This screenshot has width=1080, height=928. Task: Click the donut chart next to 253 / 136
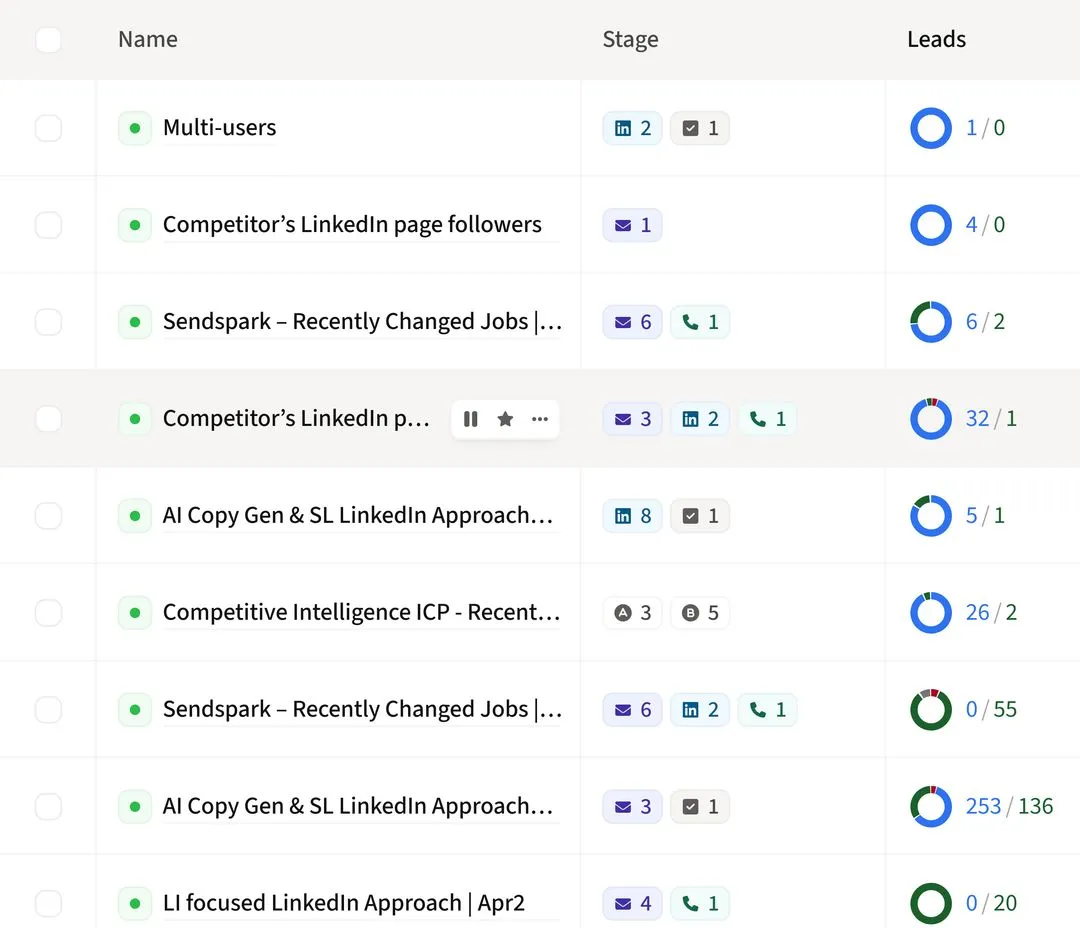pos(931,807)
